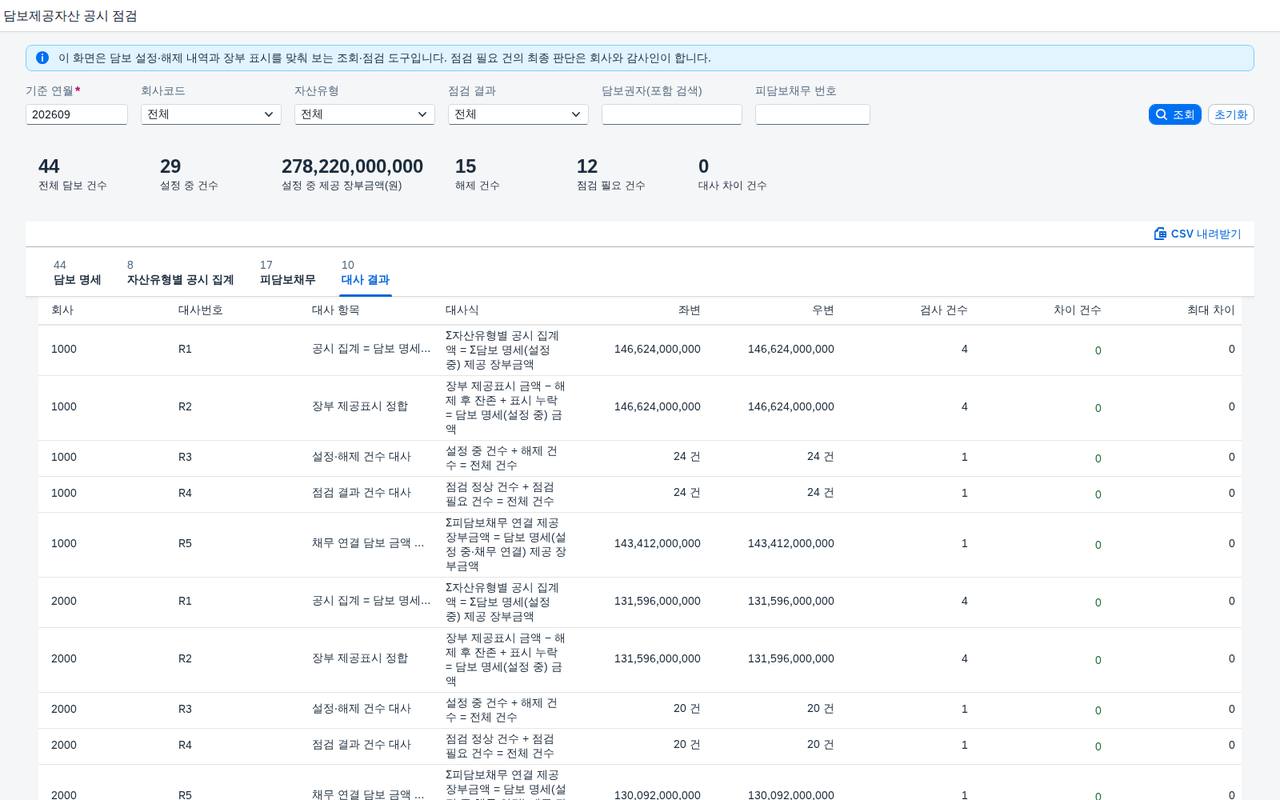1280x800 pixels.
Task: Click the 전체 담보 건수 summary value 44
Action: click(49, 167)
